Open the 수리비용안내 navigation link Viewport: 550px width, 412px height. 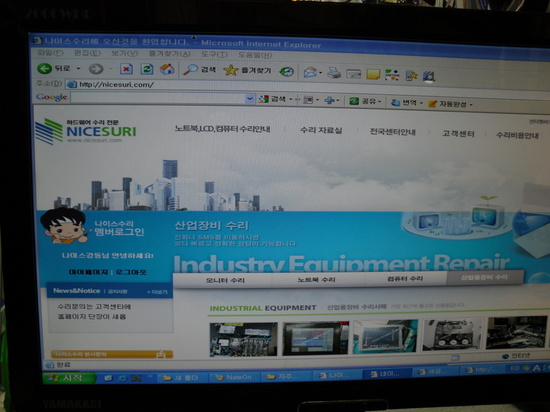pos(517,135)
